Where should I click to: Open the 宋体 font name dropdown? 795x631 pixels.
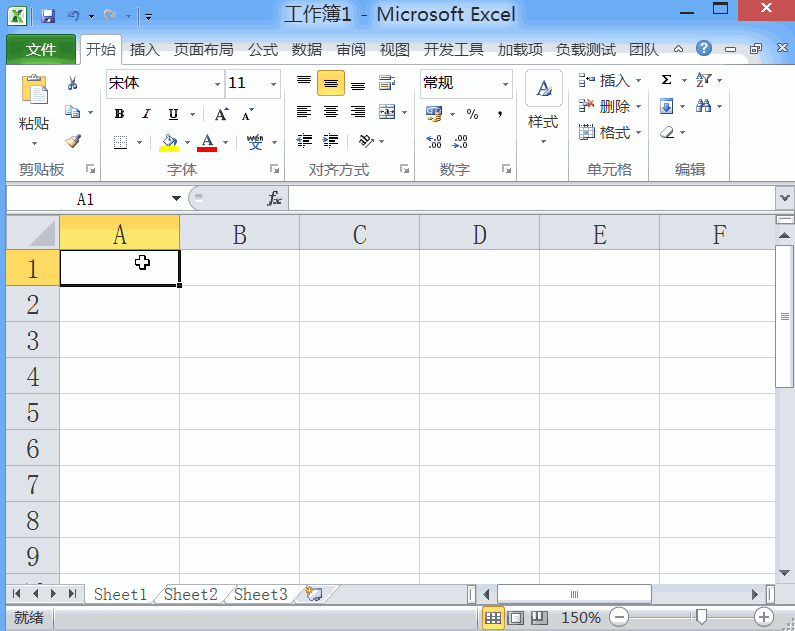pyautogui.click(x=217, y=84)
